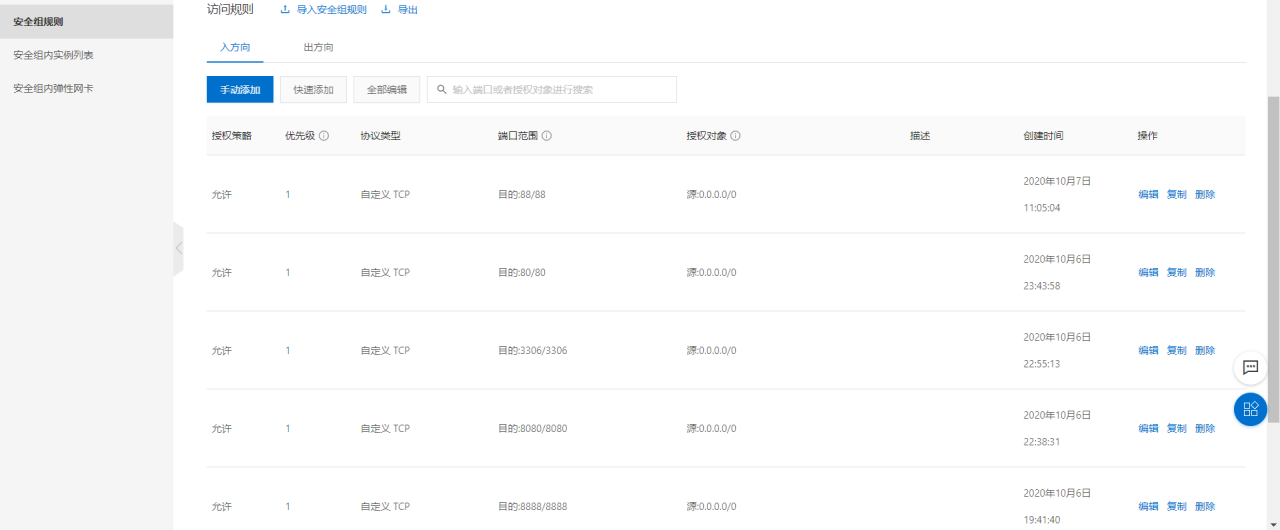Click the 授权策略 column header
The width and height of the screenshot is (1280, 530).
coord(231,136)
